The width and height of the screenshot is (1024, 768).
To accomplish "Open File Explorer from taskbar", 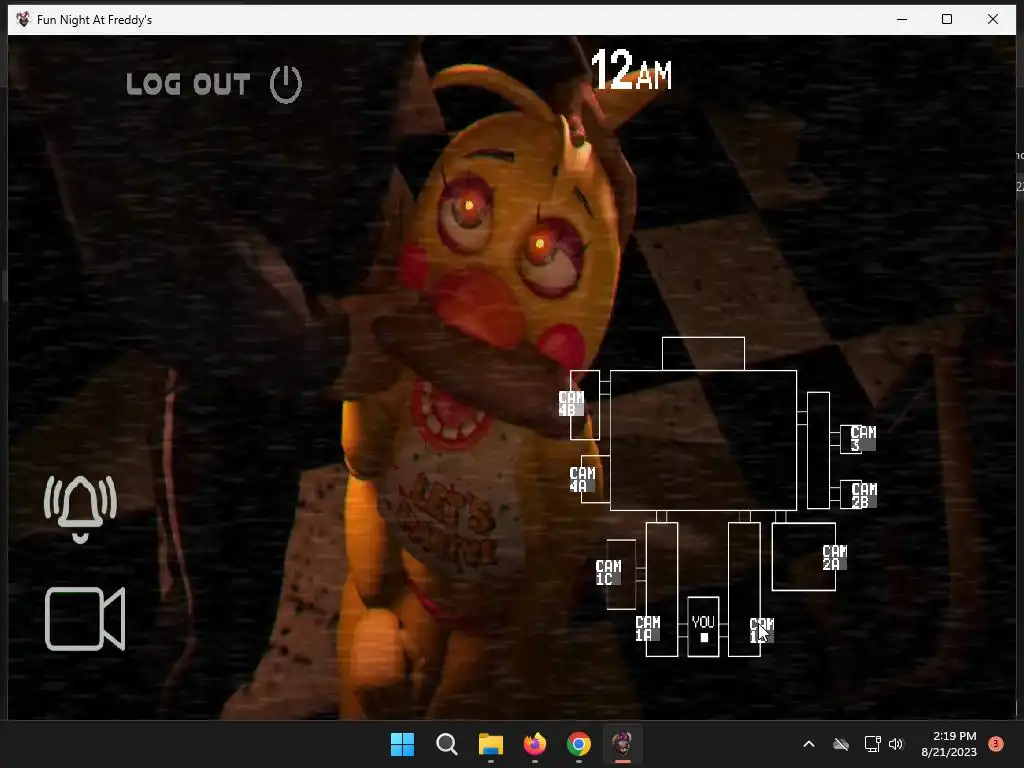I will (490, 744).
